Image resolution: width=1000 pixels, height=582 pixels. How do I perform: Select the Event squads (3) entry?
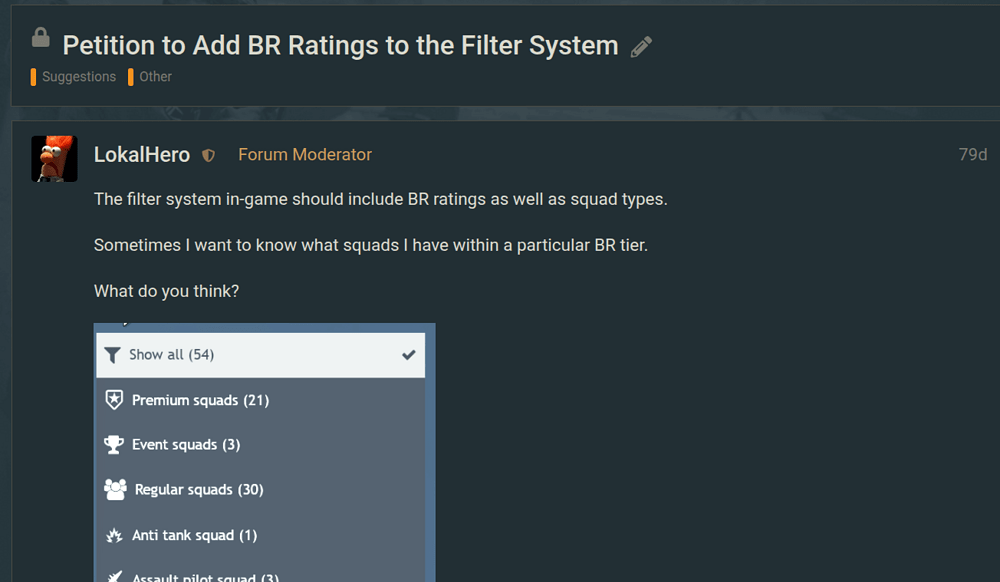[186, 445]
